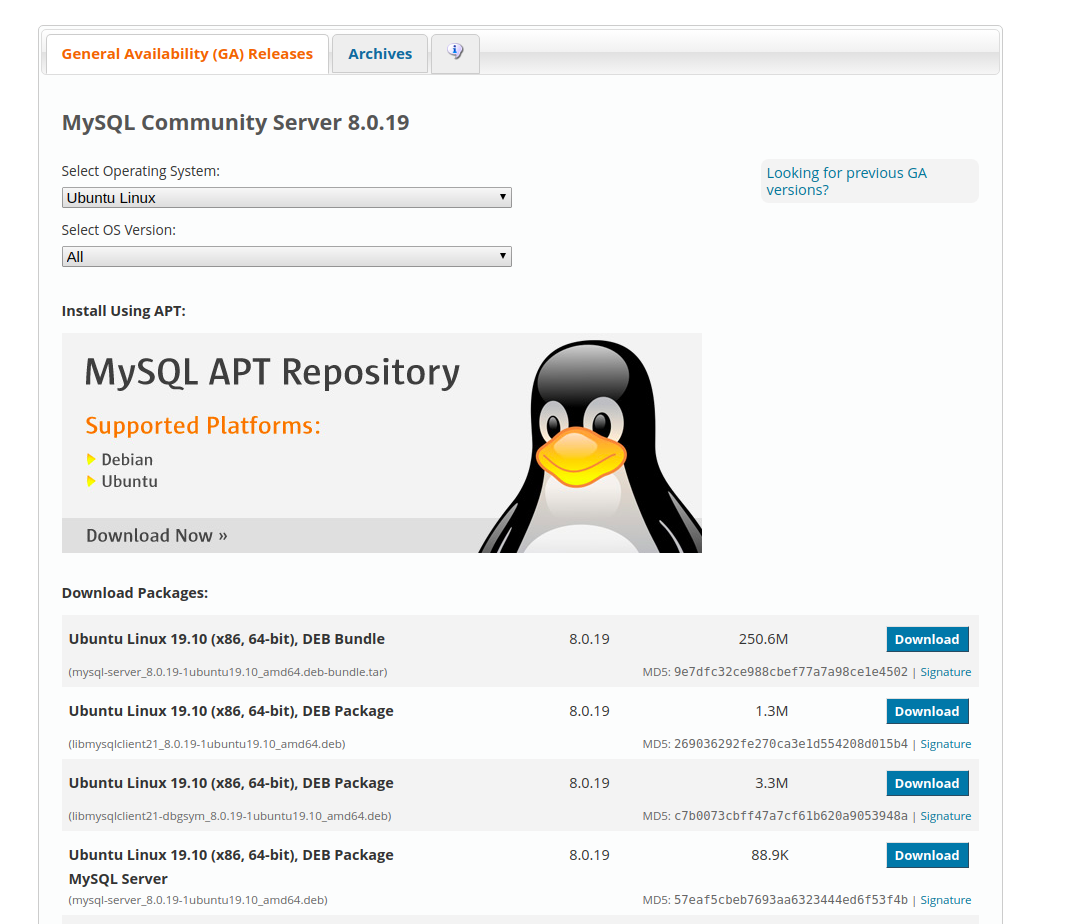The image size is (1074, 924).
Task: Download the libmysqlclient21-dbgsym DEB package
Action: pyautogui.click(x=927, y=782)
